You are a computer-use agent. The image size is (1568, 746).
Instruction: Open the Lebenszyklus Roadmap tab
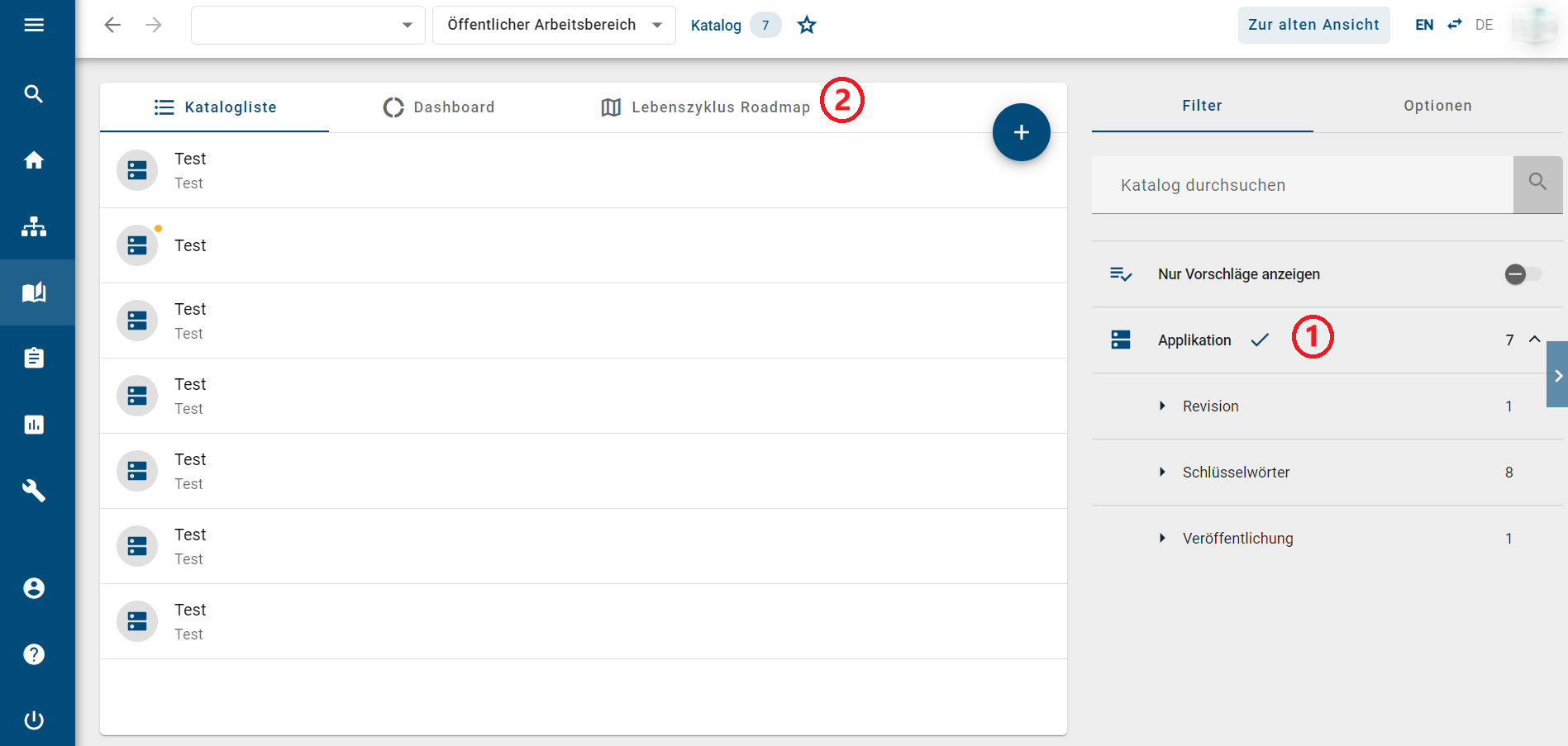click(x=706, y=107)
